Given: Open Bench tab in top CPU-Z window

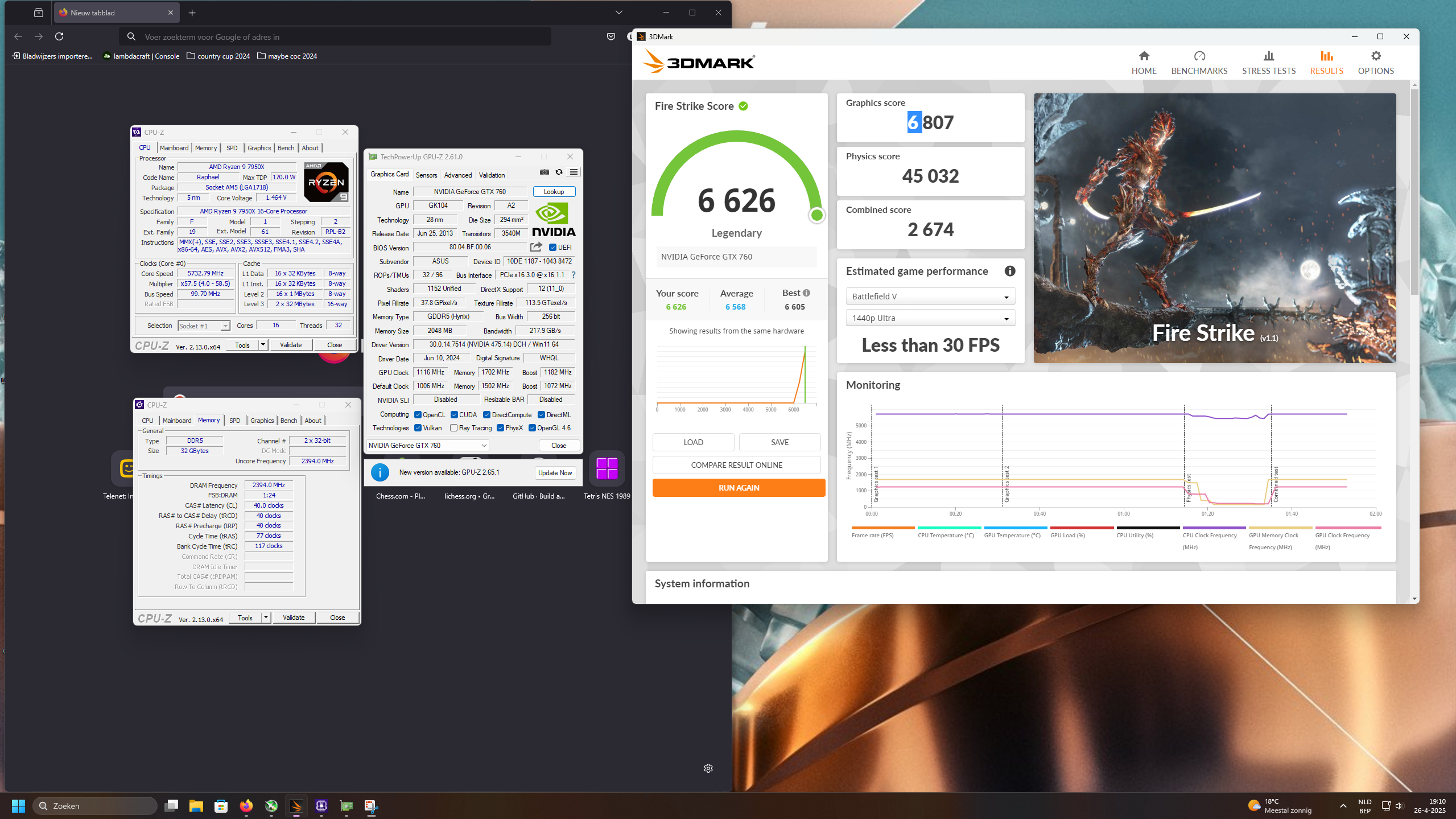Looking at the screenshot, I should click(286, 148).
